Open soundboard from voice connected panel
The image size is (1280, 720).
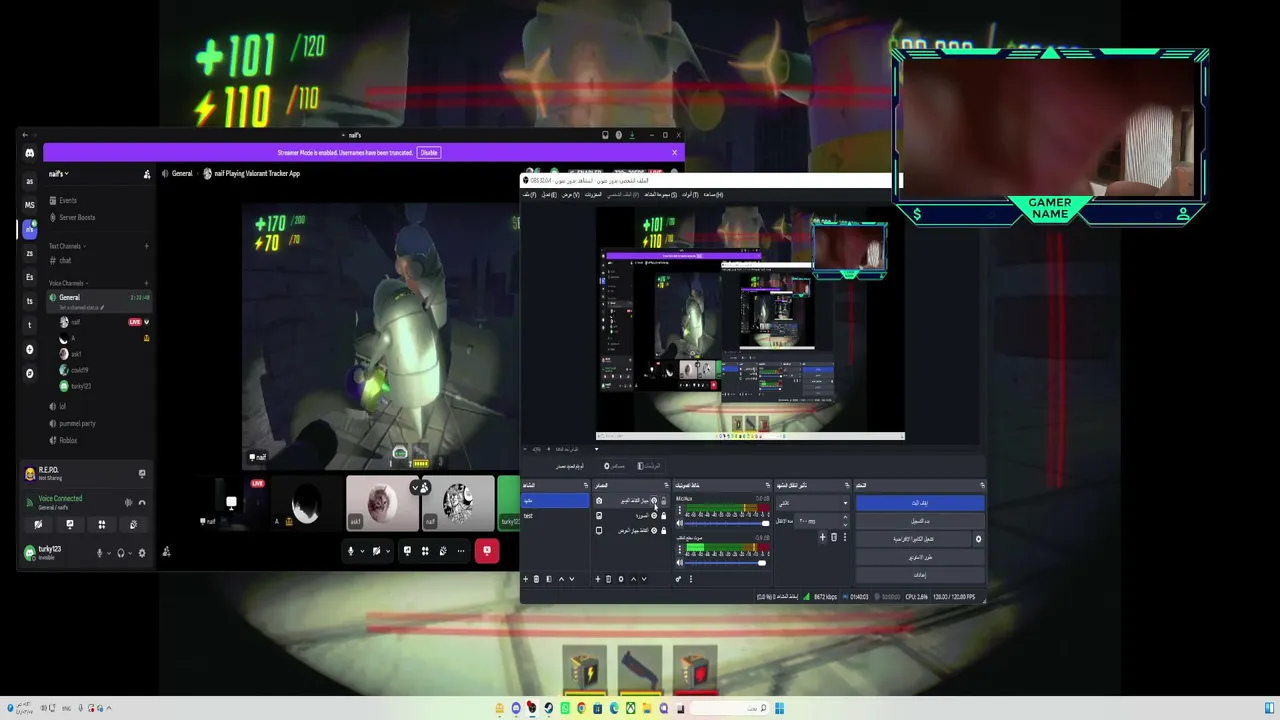(133, 524)
